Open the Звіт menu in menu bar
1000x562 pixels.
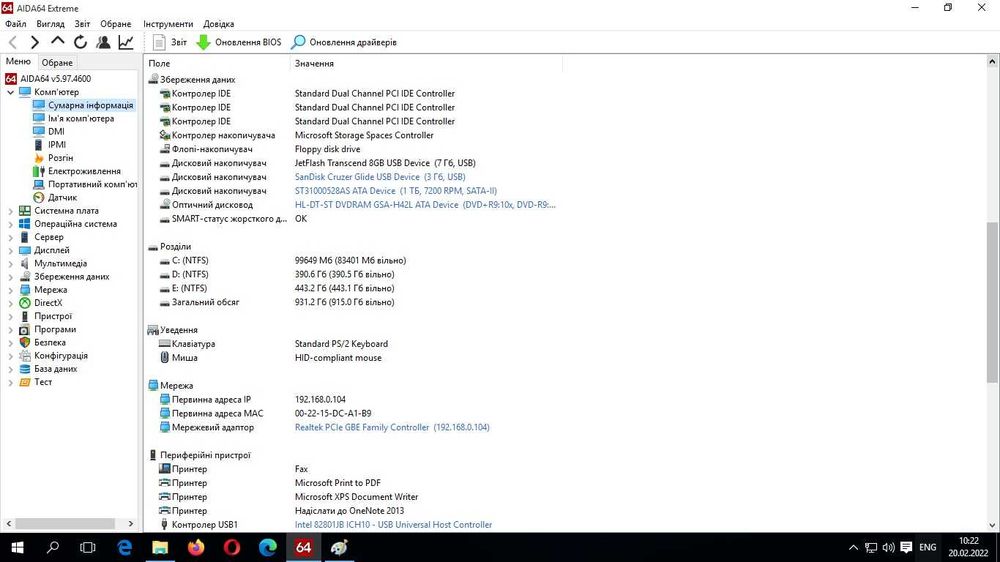pyautogui.click(x=82, y=24)
